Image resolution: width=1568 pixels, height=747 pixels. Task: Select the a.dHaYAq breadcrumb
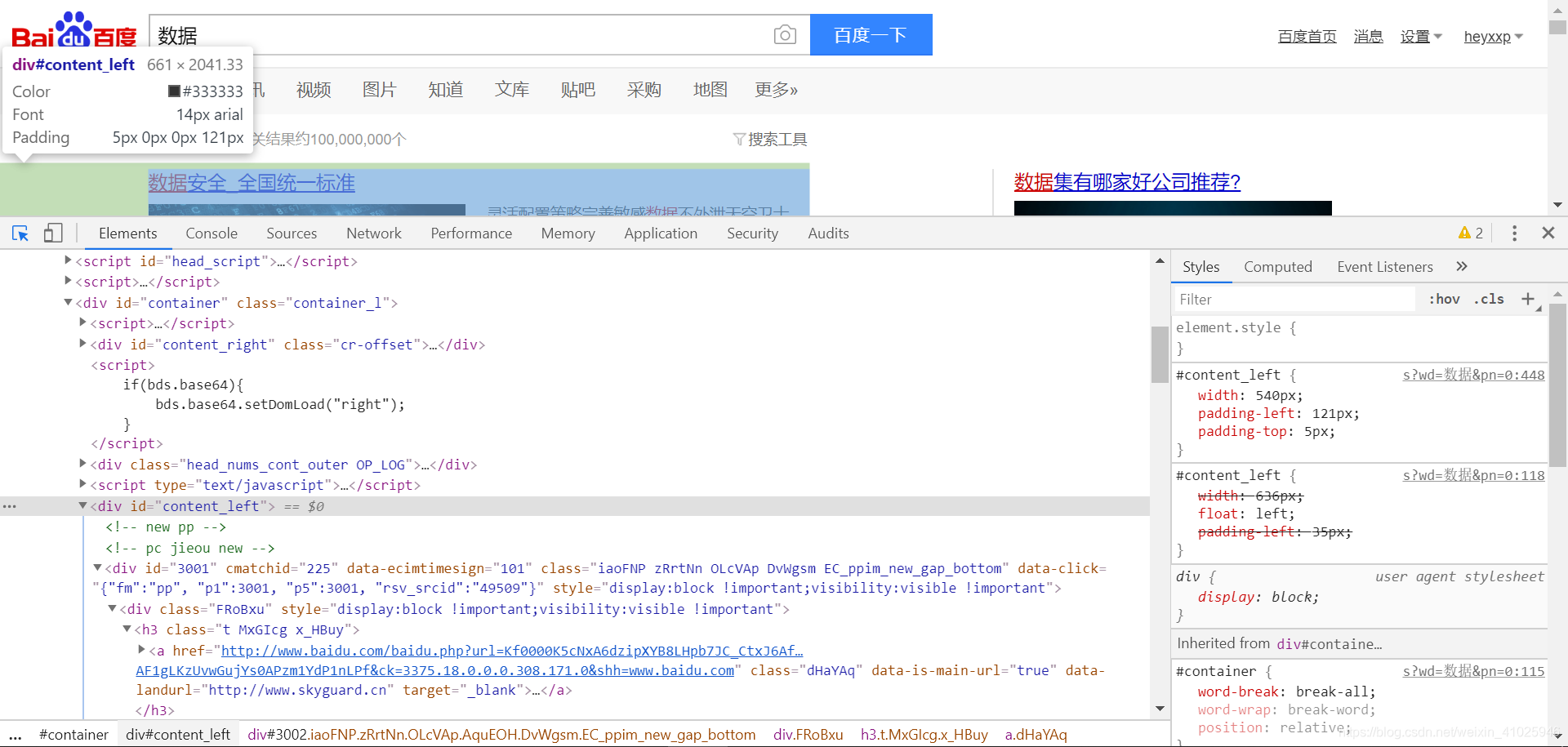point(1036,735)
